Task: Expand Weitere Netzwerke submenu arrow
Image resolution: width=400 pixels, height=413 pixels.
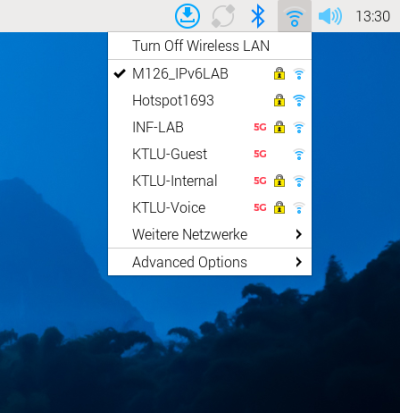Action: coord(299,234)
